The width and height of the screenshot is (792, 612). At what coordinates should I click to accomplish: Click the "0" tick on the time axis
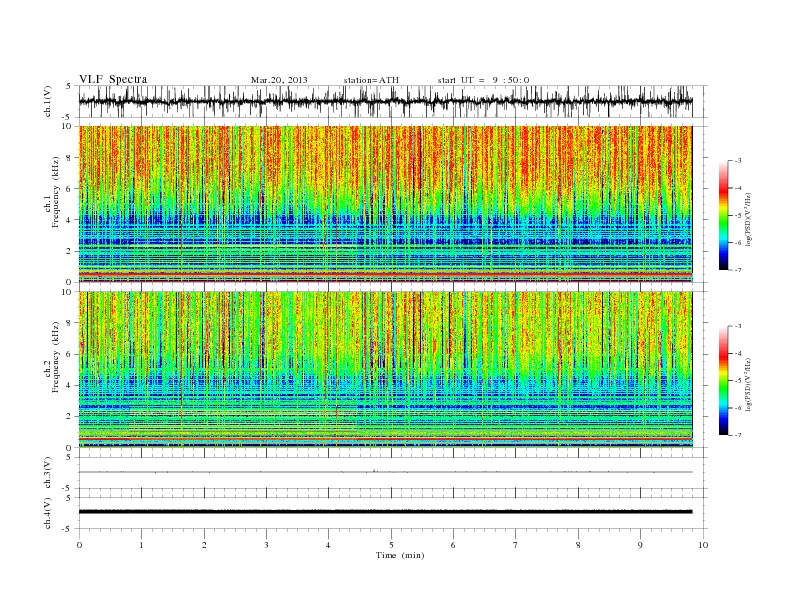pyautogui.click(x=79, y=545)
